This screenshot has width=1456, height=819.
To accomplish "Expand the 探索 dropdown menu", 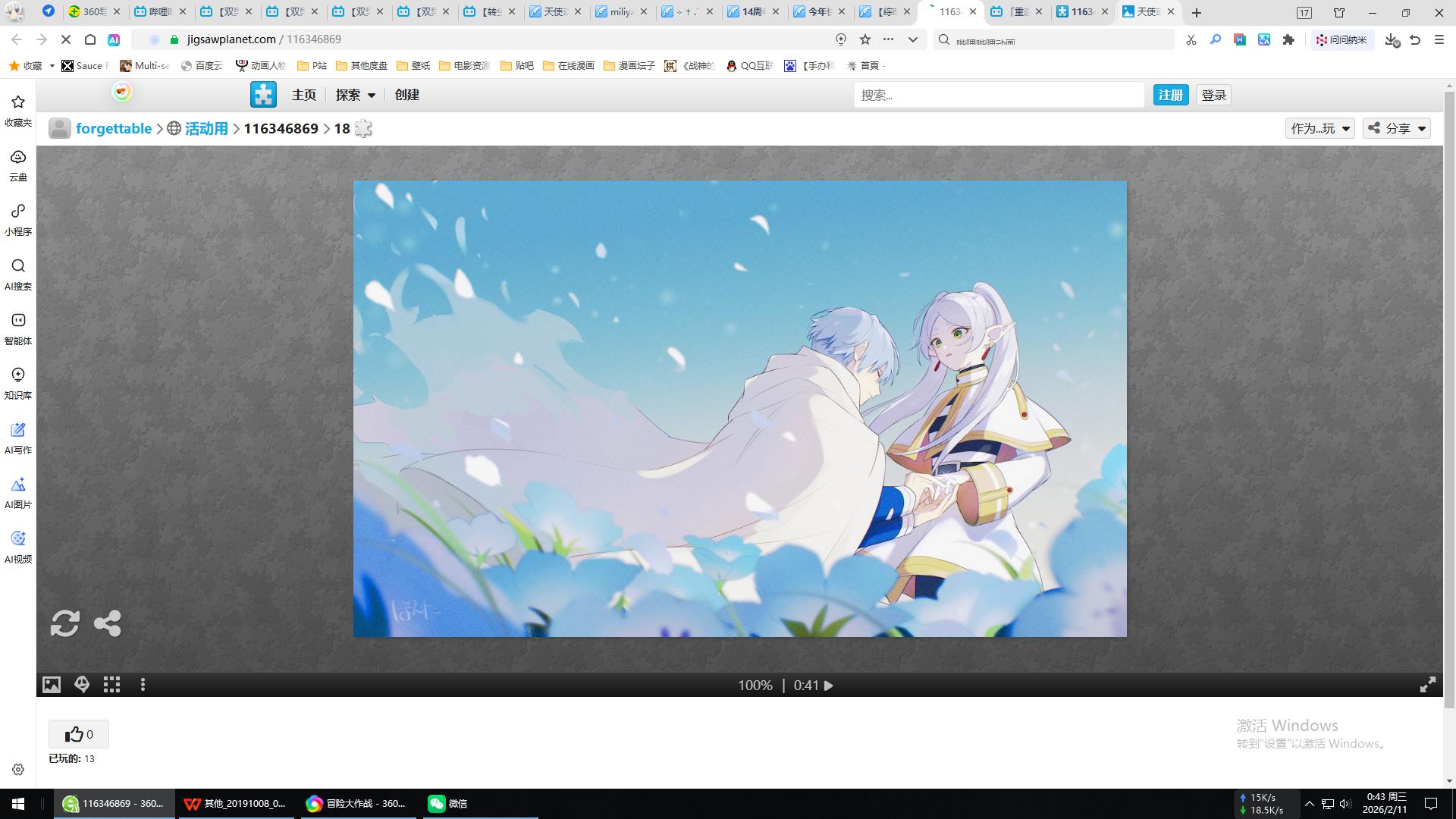I will coord(356,95).
